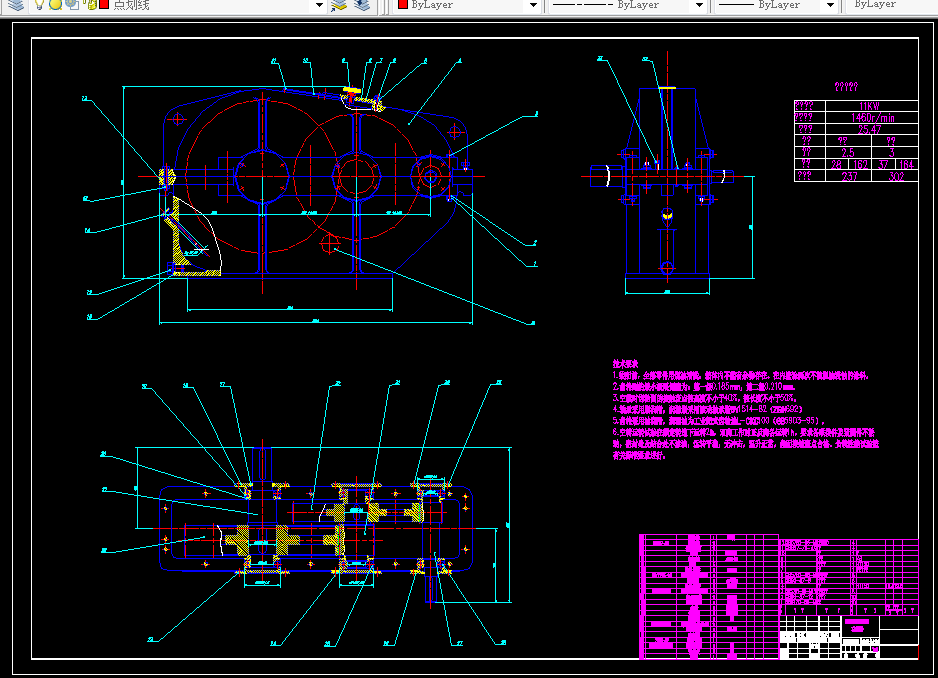Click the 184 cell in parameter table
The image size is (938, 678).
coord(906,164)
